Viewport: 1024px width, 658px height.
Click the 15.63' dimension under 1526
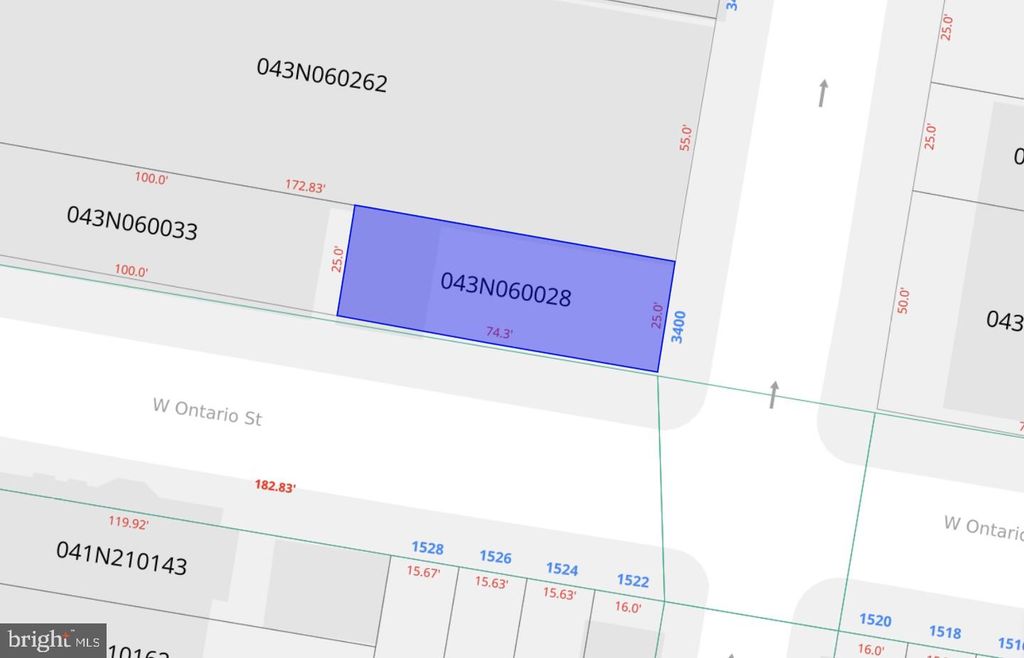491,582
